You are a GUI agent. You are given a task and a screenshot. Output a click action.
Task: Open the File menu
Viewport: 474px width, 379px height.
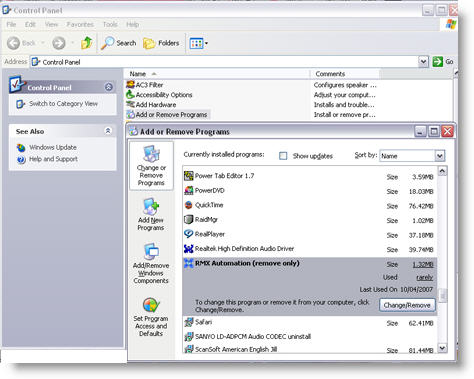point(11,24)
